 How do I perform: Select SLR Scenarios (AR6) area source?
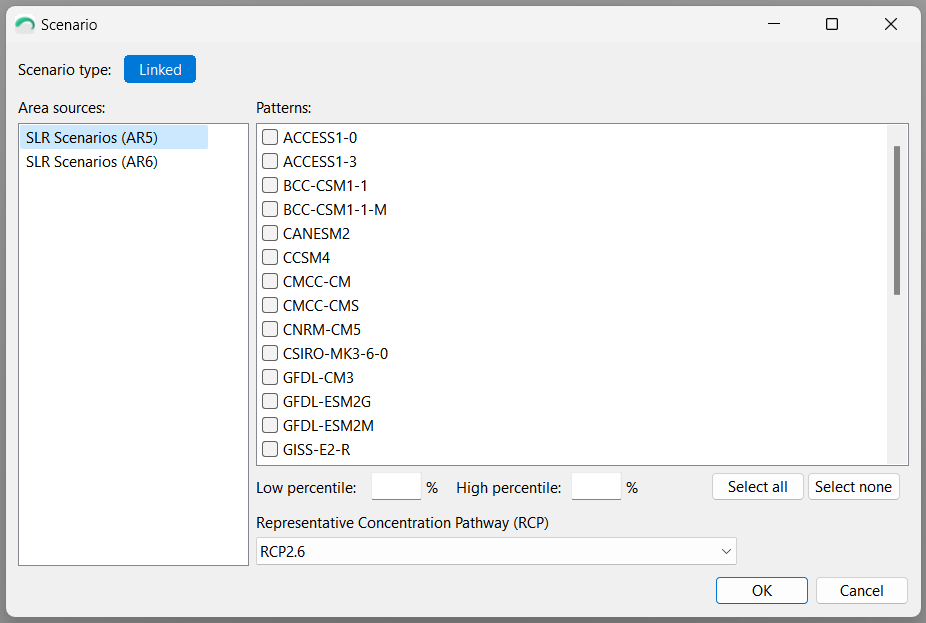coord(92,162)
